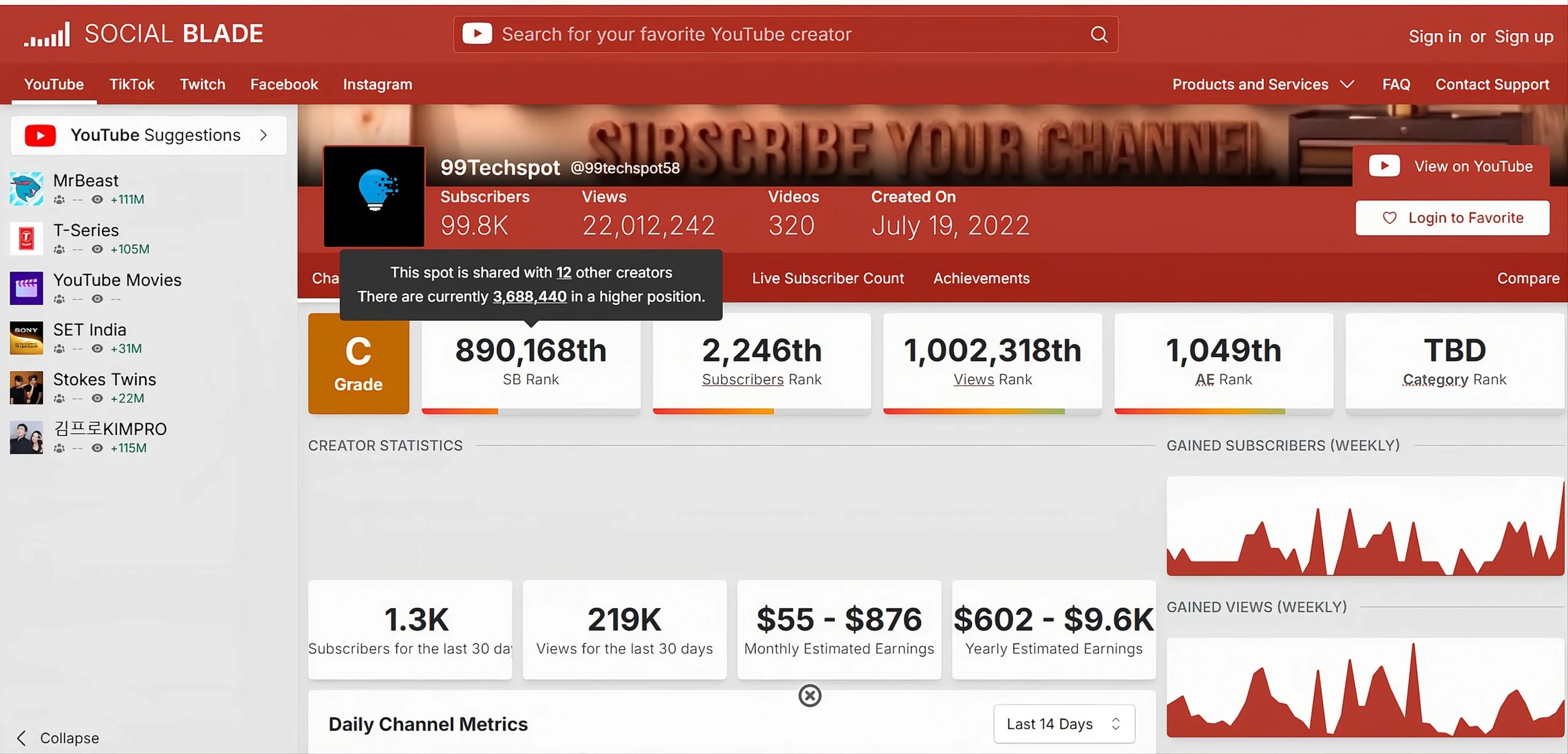The height and width of the screenshot is (754, 1568).
Task: Click the Sign in link
Action: [1435, 37]
